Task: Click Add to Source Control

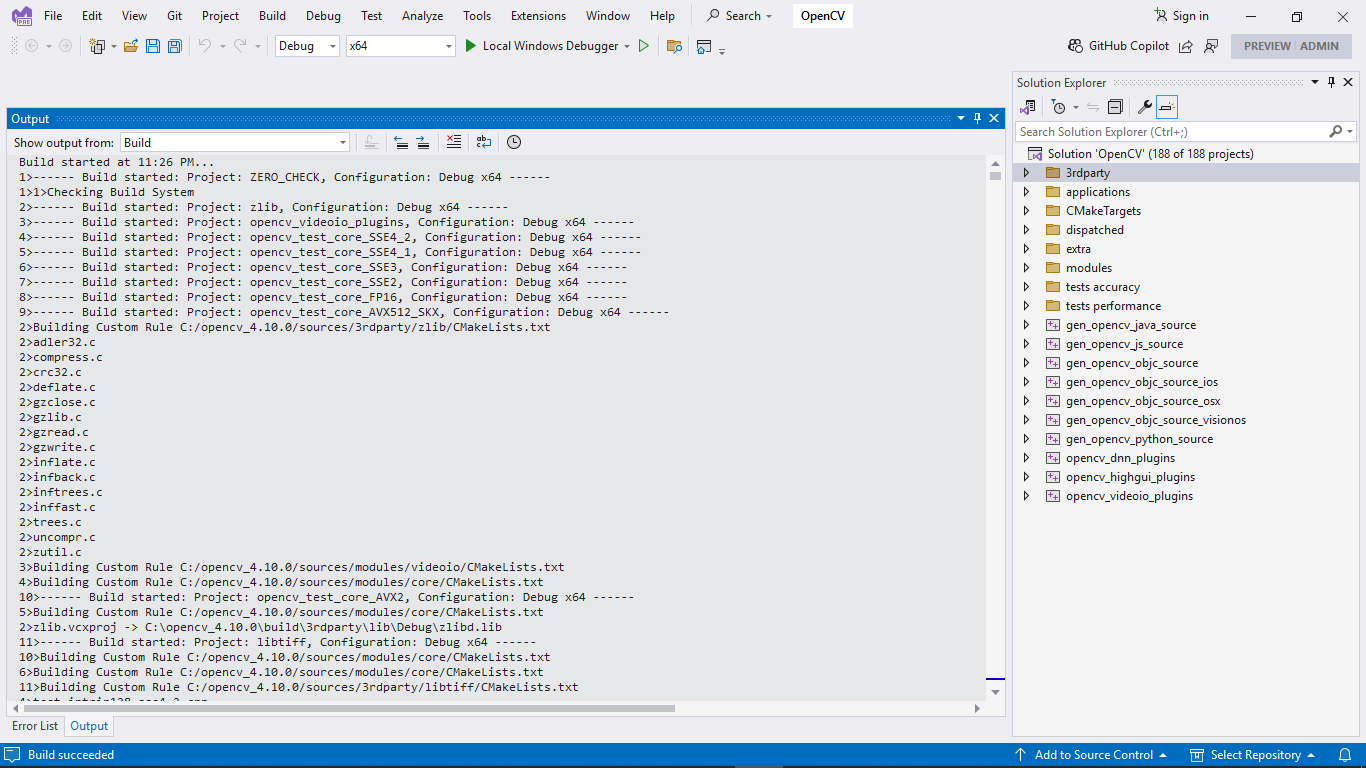Action: (1091, 755)
